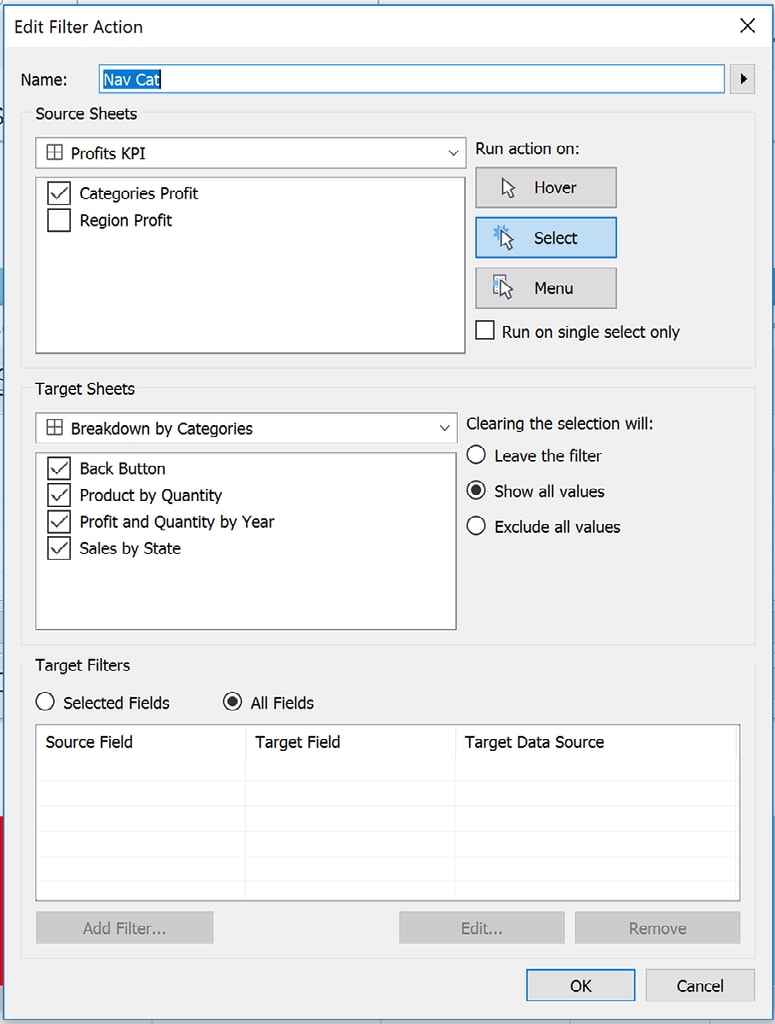Select Leave the filter option
This screenshot has width=775, height=1024.
coord(477,456)
